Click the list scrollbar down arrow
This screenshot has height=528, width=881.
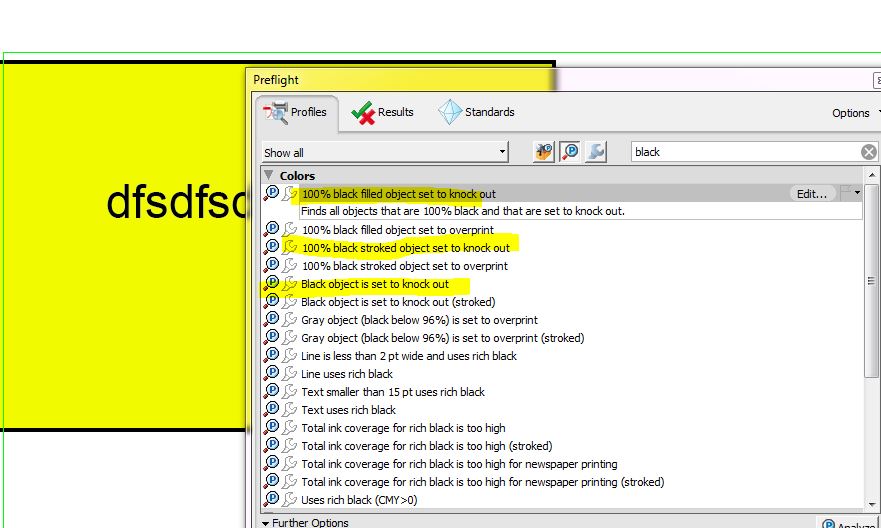[871, 504]
